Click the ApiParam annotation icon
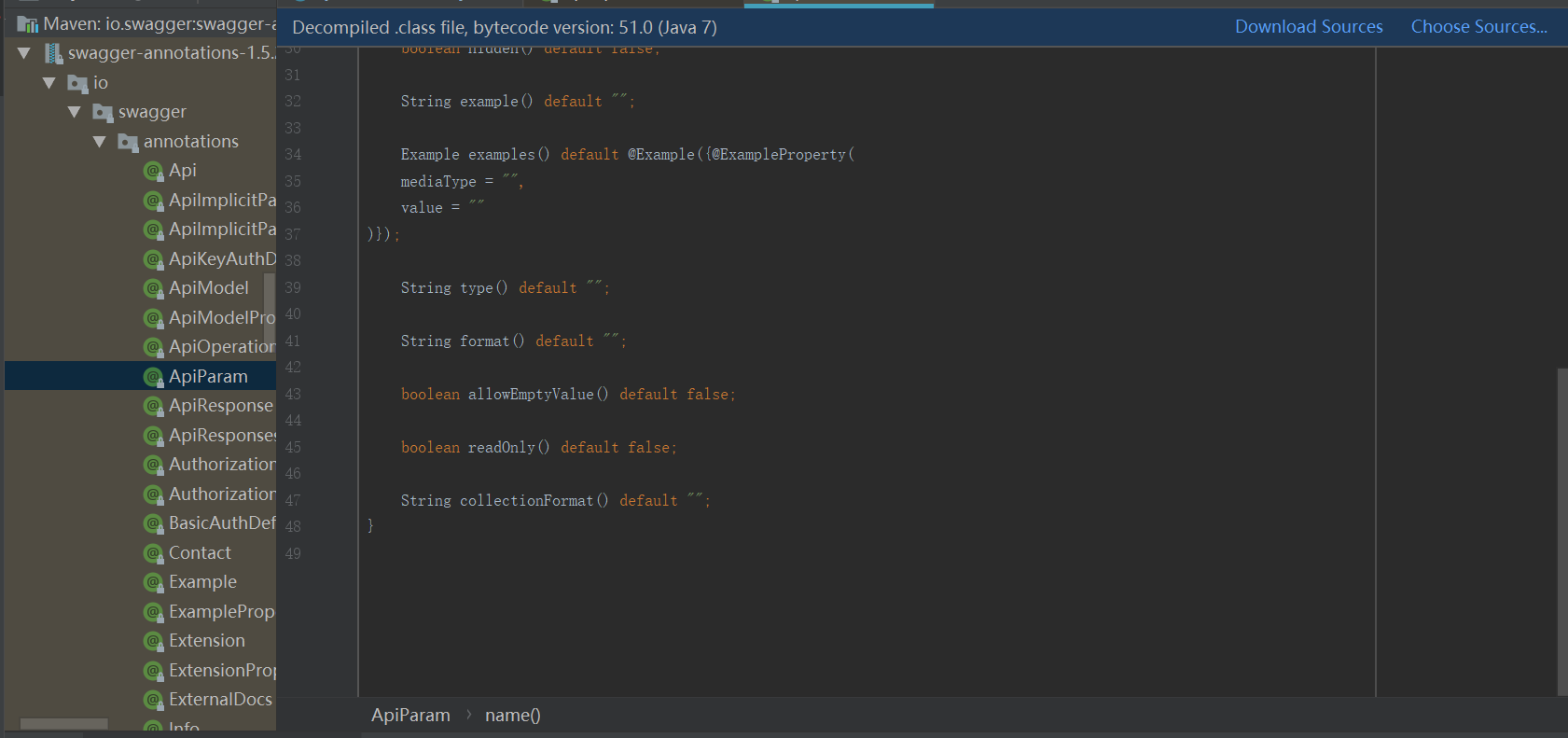The width and height of the screenshot is (1568, 738). (x=154, y=377)
